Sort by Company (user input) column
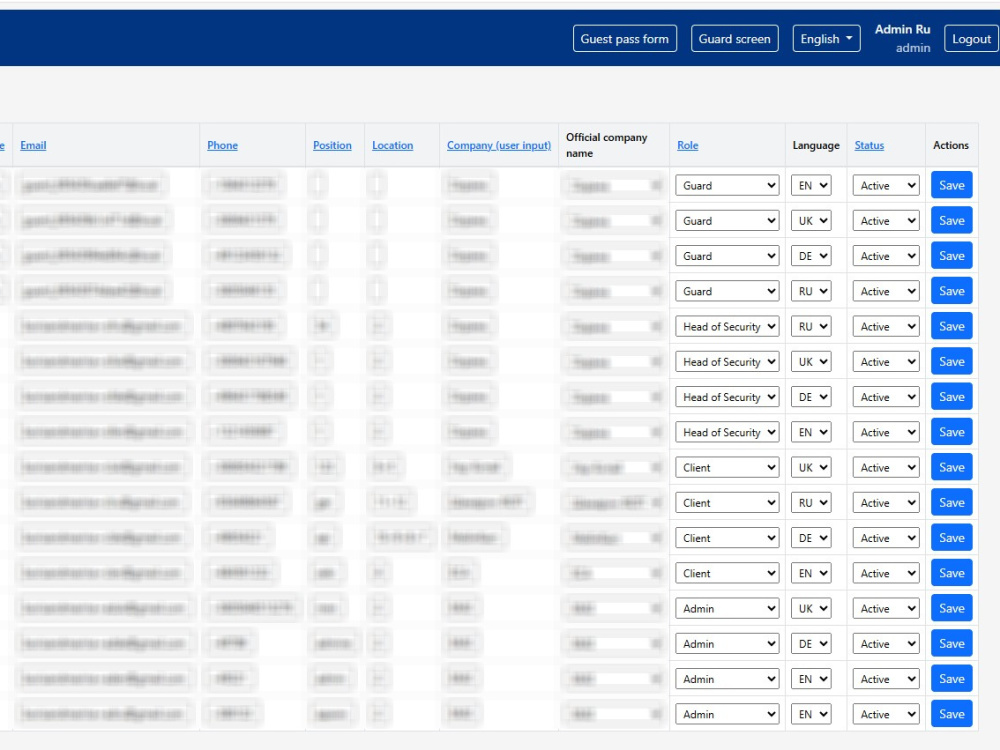The width and height of the screenshot is (1000, 750). [x=499, y=145]
